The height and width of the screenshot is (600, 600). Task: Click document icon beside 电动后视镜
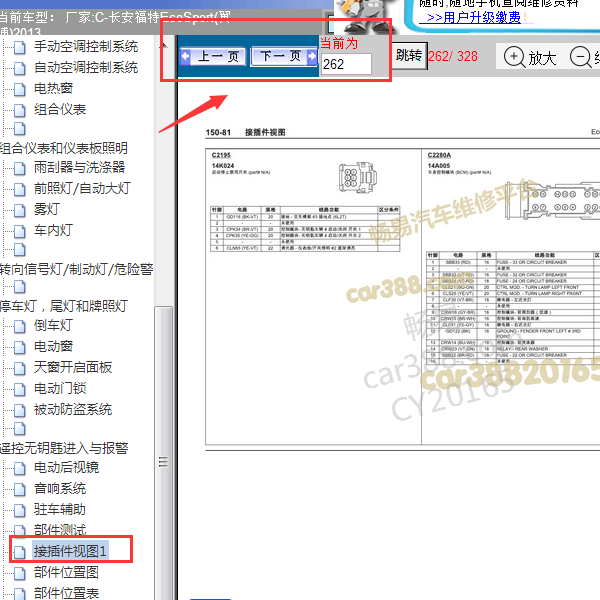(x=20, y=468)
